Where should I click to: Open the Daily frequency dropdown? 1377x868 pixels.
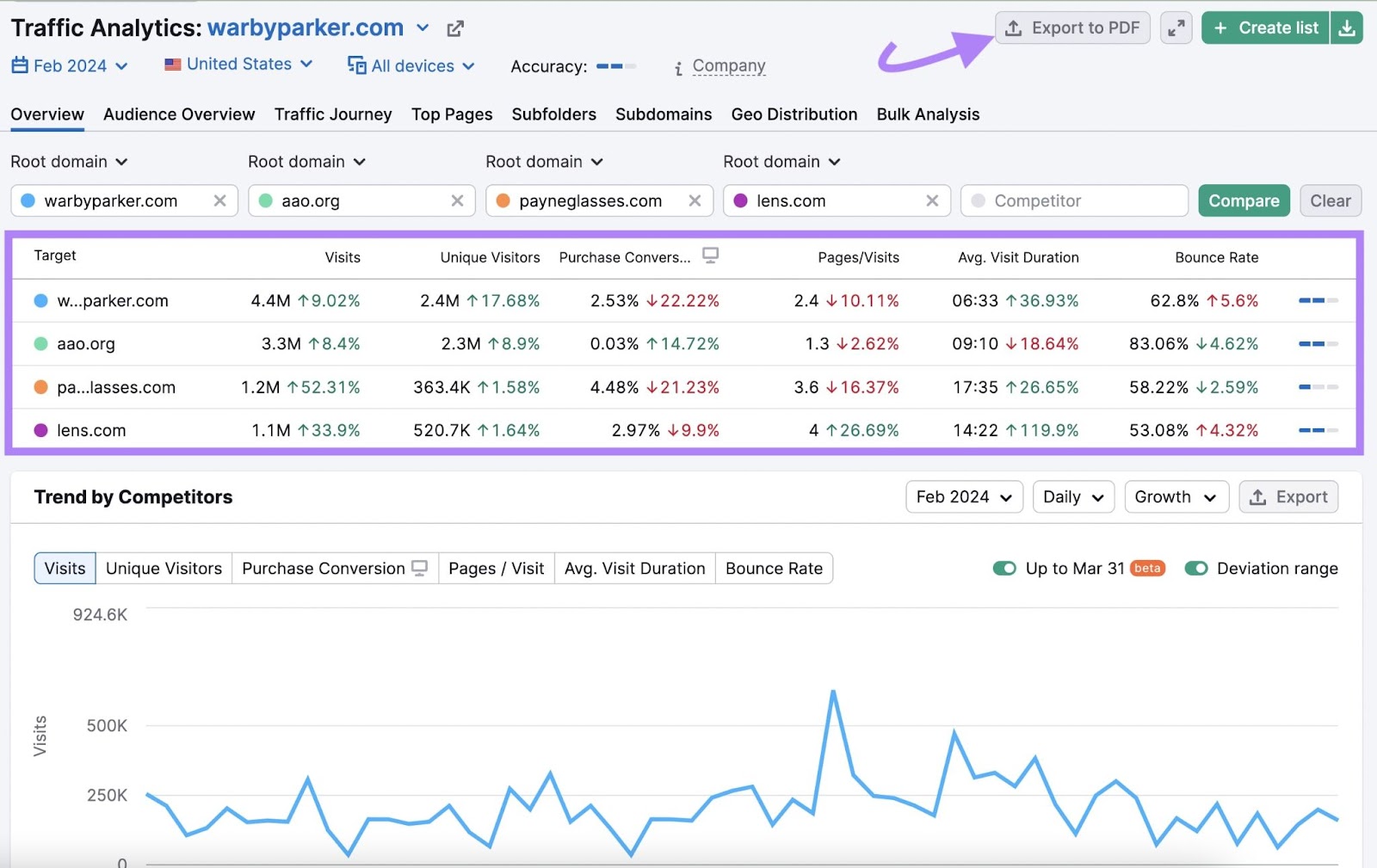coord(1072,496)
